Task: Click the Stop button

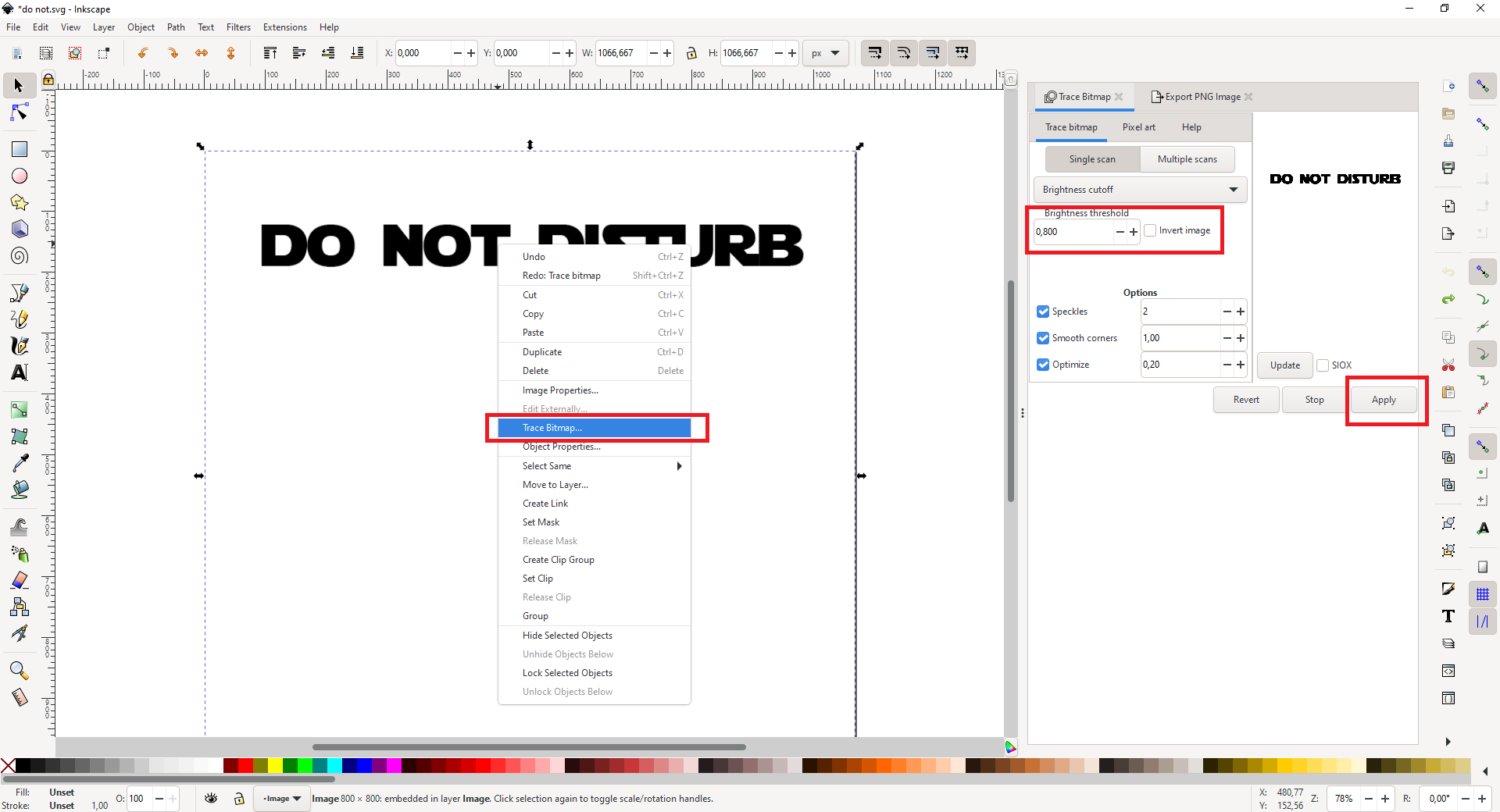Action: [x=1315, y=400]
